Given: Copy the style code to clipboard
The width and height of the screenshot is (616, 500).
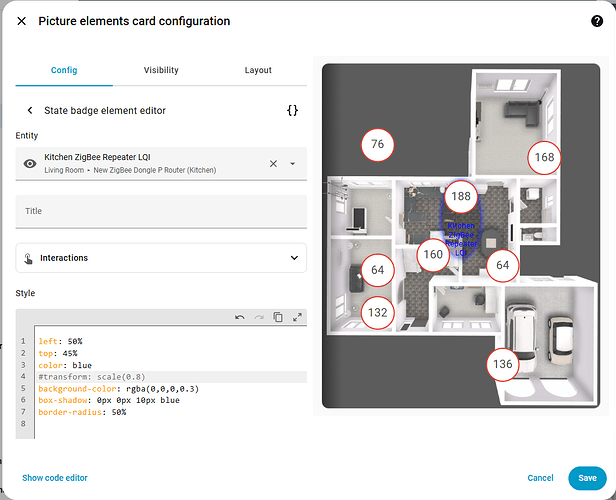Looking at the screenshot, I should pos(278,317).
